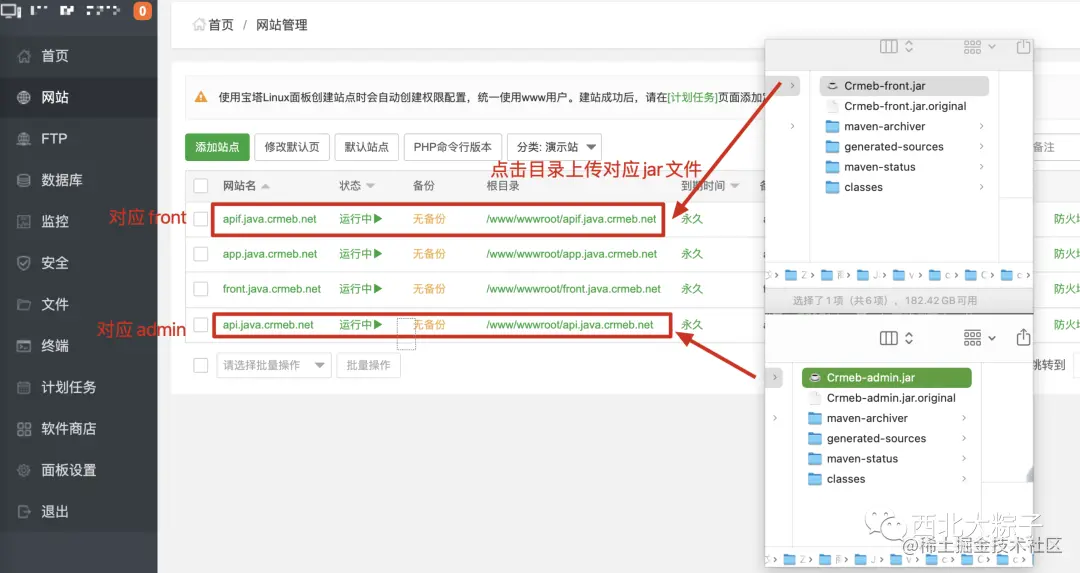The height and width of the screenshot is (573, 1080).
Task: Click the orange notification badge 0
Action: tap(143, 10)
